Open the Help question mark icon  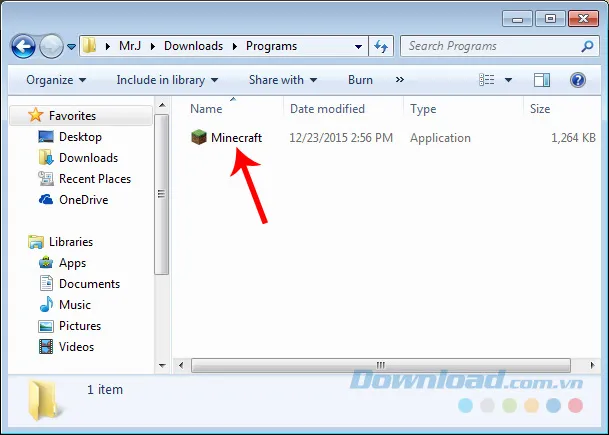coord(577,80)
